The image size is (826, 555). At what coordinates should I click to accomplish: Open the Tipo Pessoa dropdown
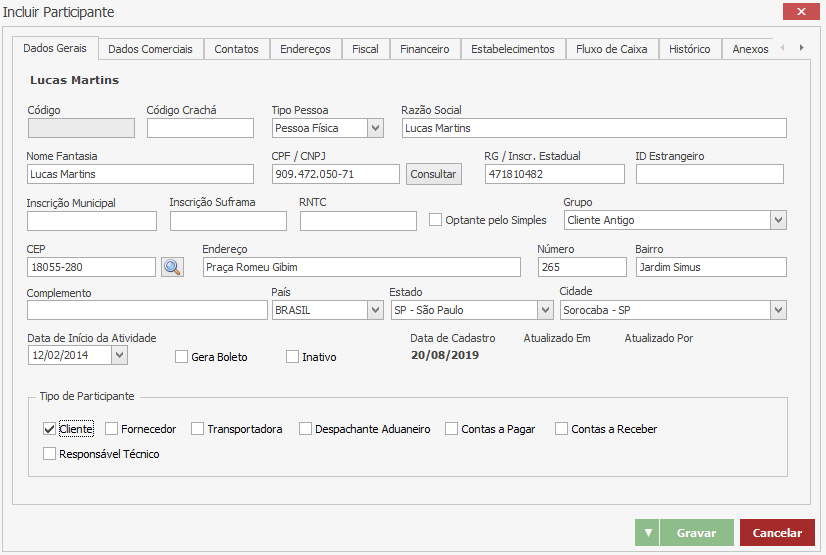tap(375, 128)
